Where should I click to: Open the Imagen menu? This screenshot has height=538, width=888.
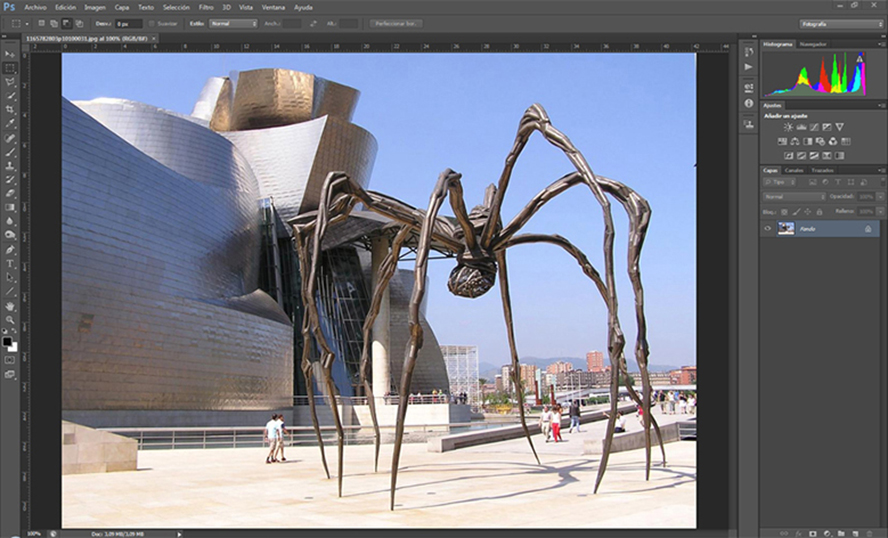click(95, 7)
